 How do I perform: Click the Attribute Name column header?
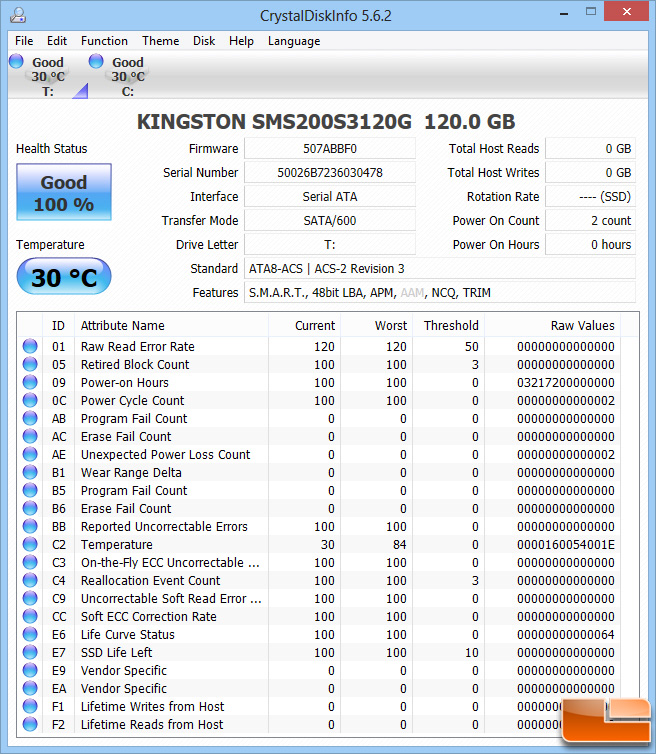(171, 326)
